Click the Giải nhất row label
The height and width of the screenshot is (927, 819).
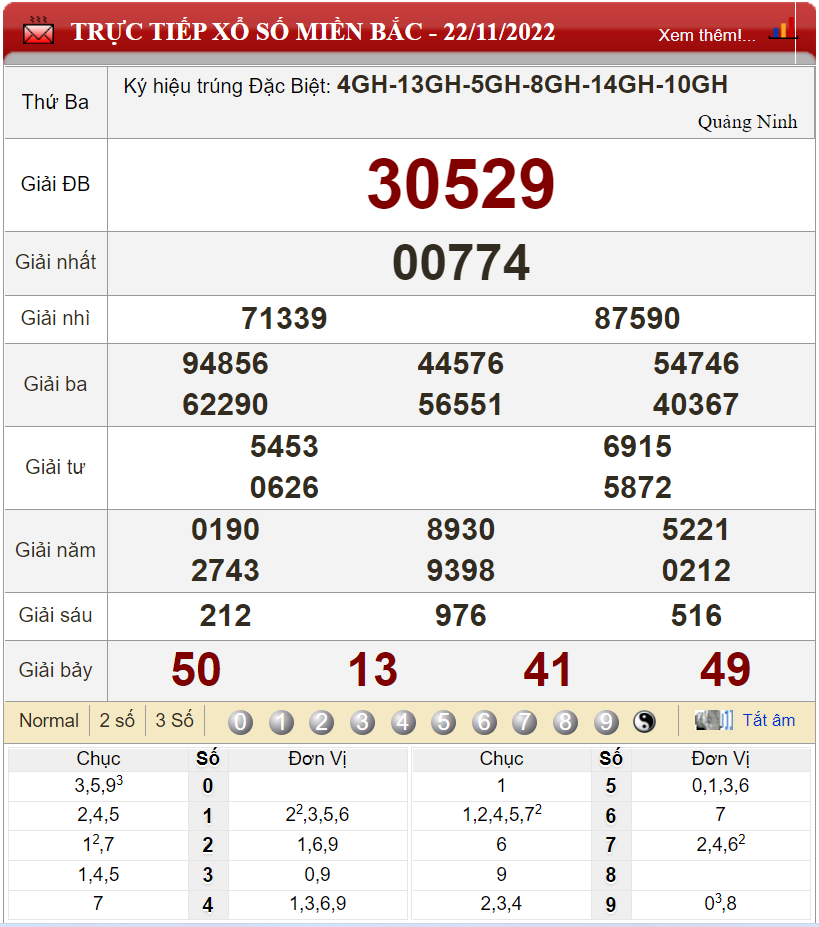(56, 262)
